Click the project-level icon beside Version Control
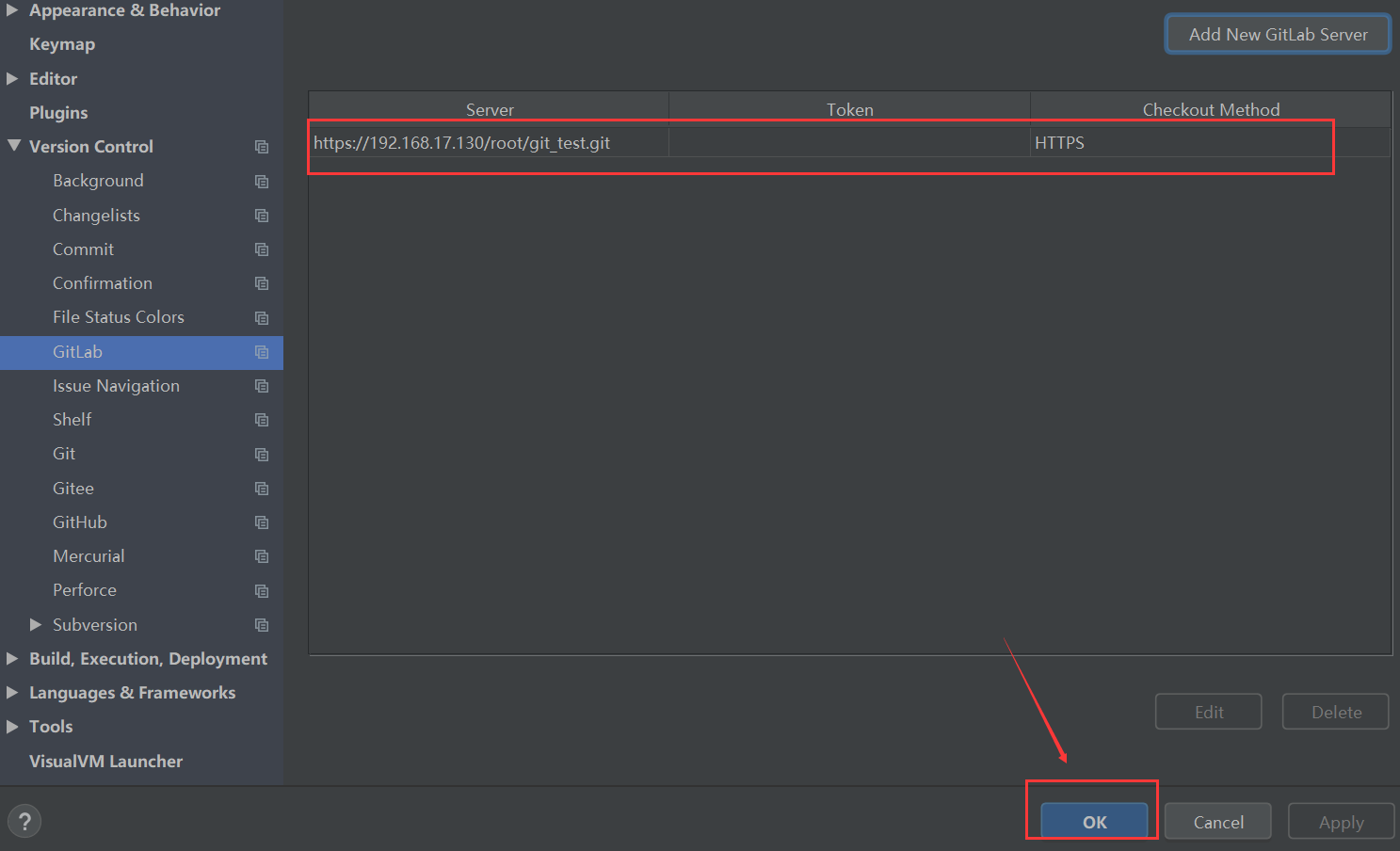Image resolution: width=1400 pixels, height=851 pixels. point(262,147)
